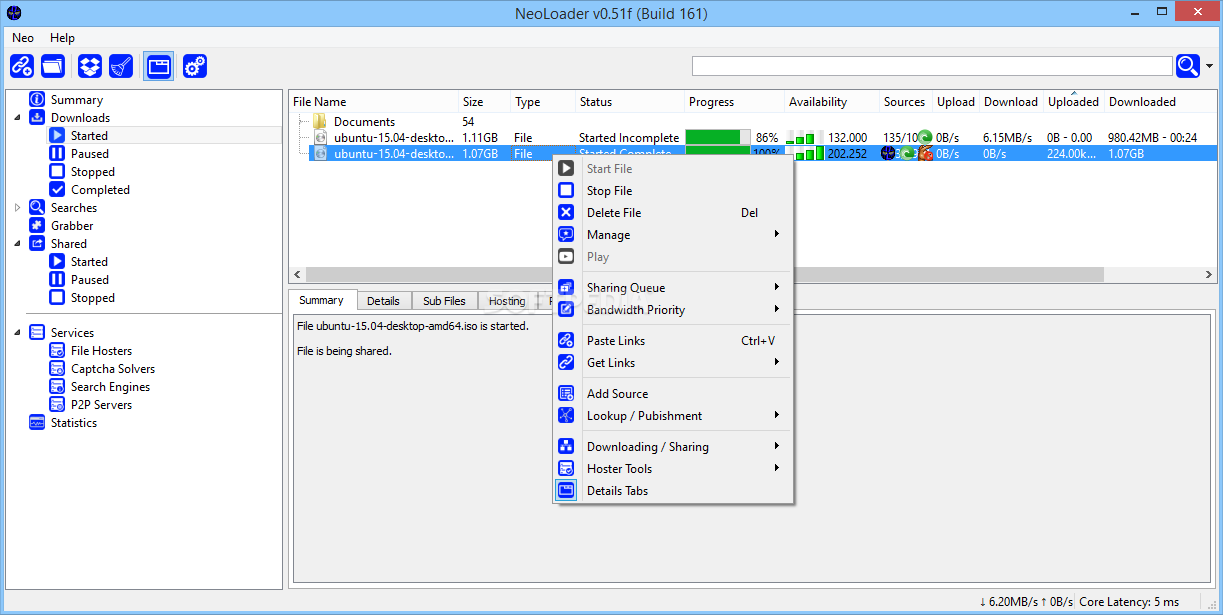
Task: Open the Bandwidth Priority submenu
Action: [673, 310]
